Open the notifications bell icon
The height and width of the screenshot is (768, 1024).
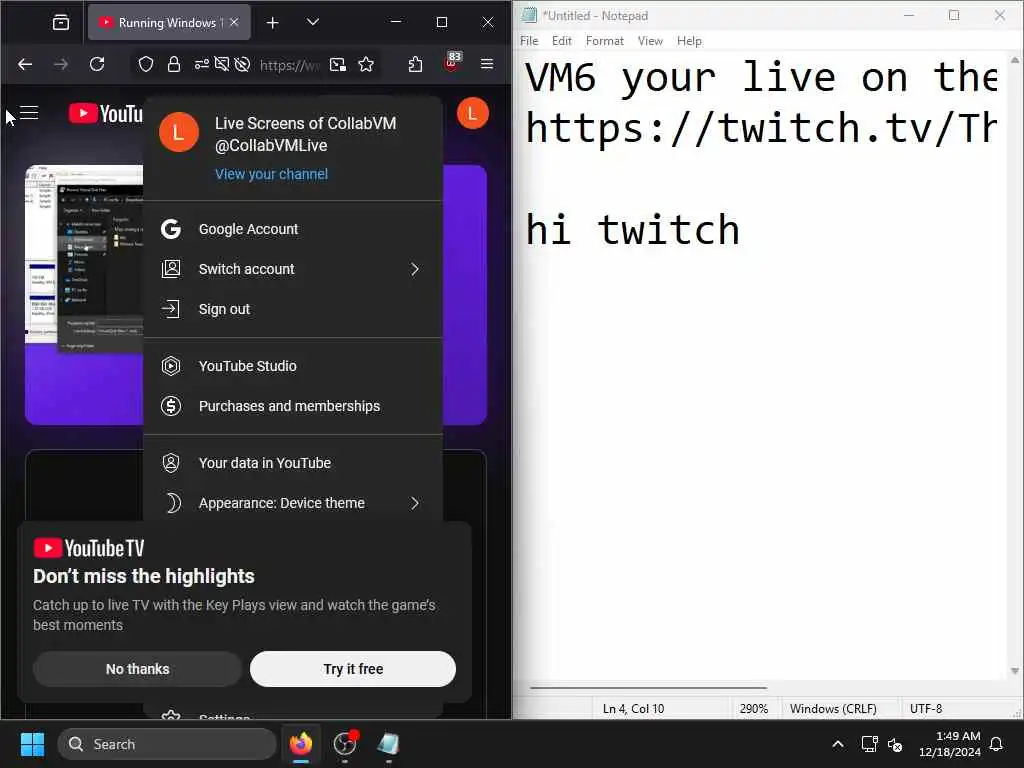(997, 744)
